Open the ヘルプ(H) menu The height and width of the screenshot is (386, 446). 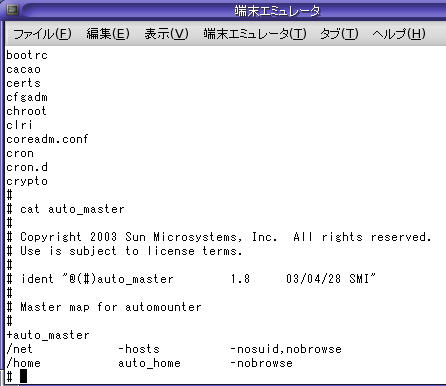[x=399, y=34]
